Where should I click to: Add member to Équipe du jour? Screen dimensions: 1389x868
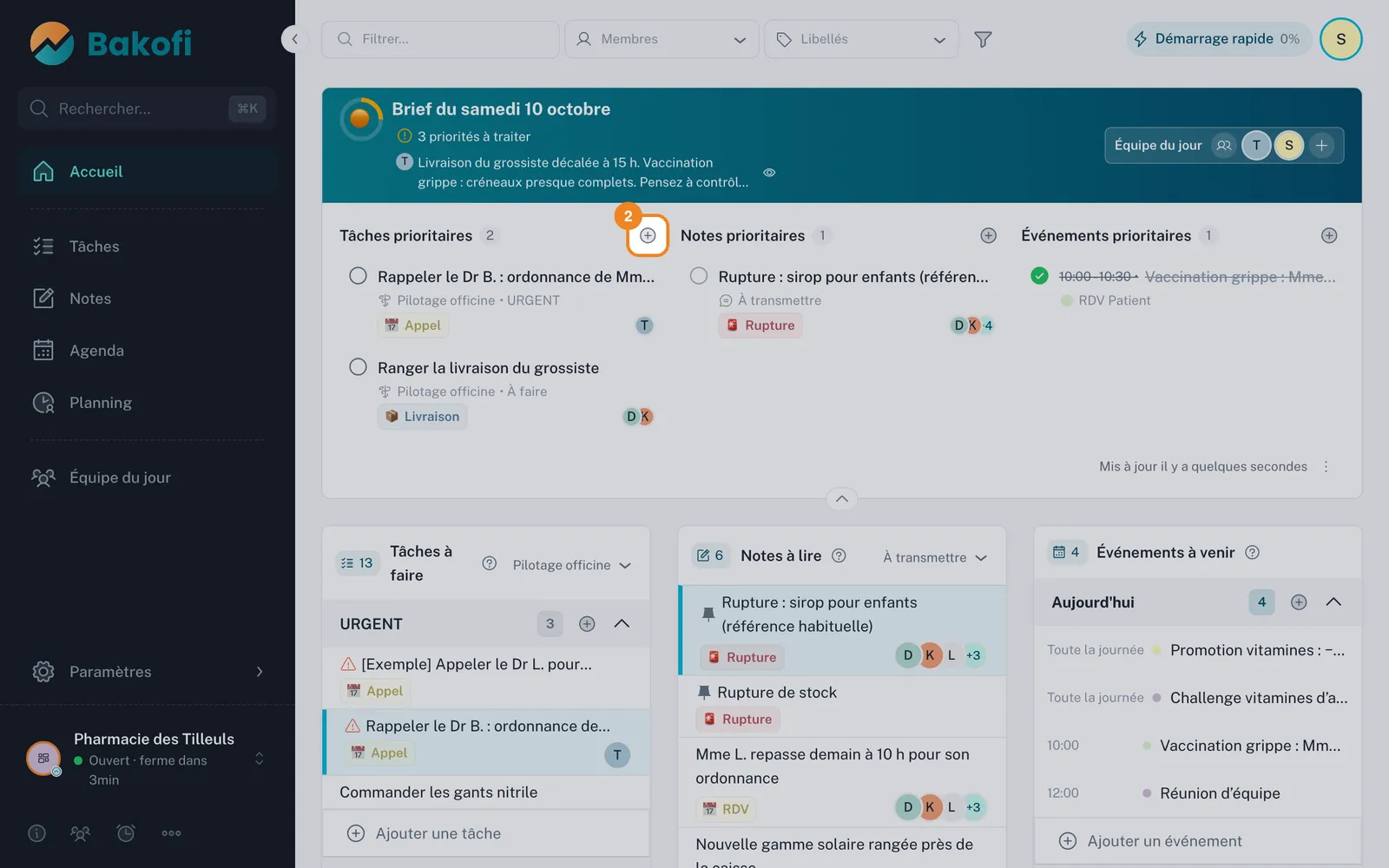[1321, 145]
